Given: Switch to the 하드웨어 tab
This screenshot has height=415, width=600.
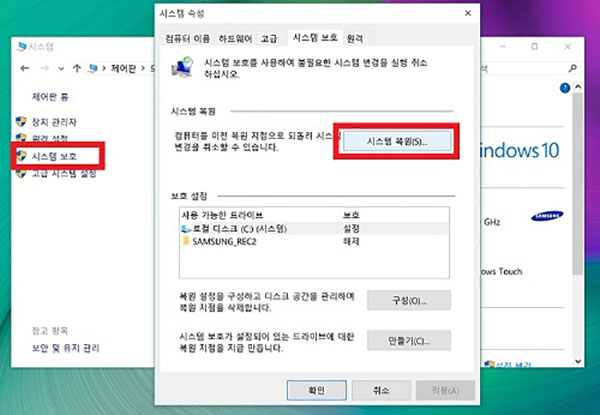Looking at the screenshot, I should [x=235, y=38].
